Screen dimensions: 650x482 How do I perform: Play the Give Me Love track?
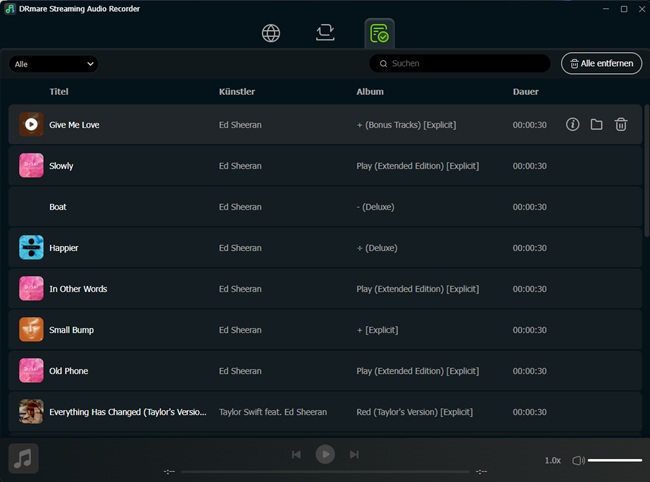click(x=31, y=124)
